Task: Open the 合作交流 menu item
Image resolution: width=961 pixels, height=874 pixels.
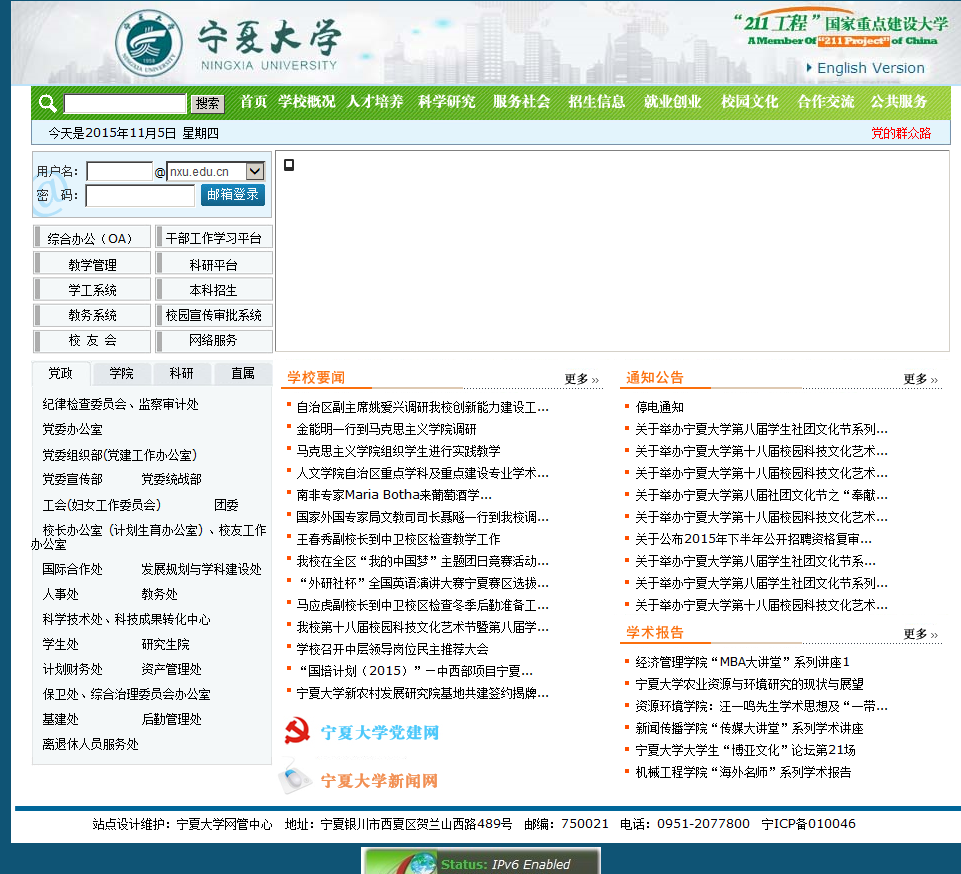Action: [826, 101]
